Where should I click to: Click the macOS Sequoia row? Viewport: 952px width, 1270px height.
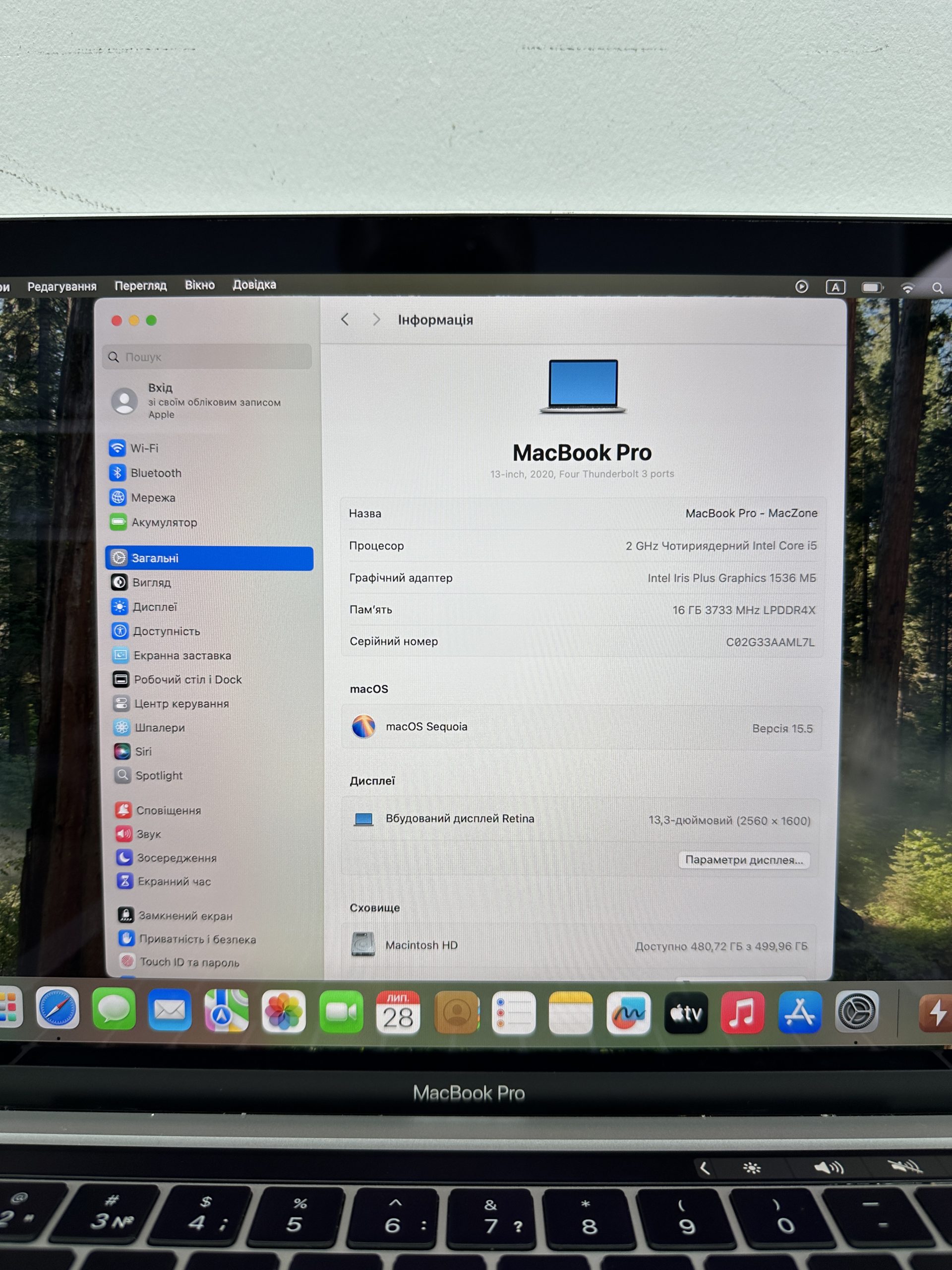pos(582,727)
